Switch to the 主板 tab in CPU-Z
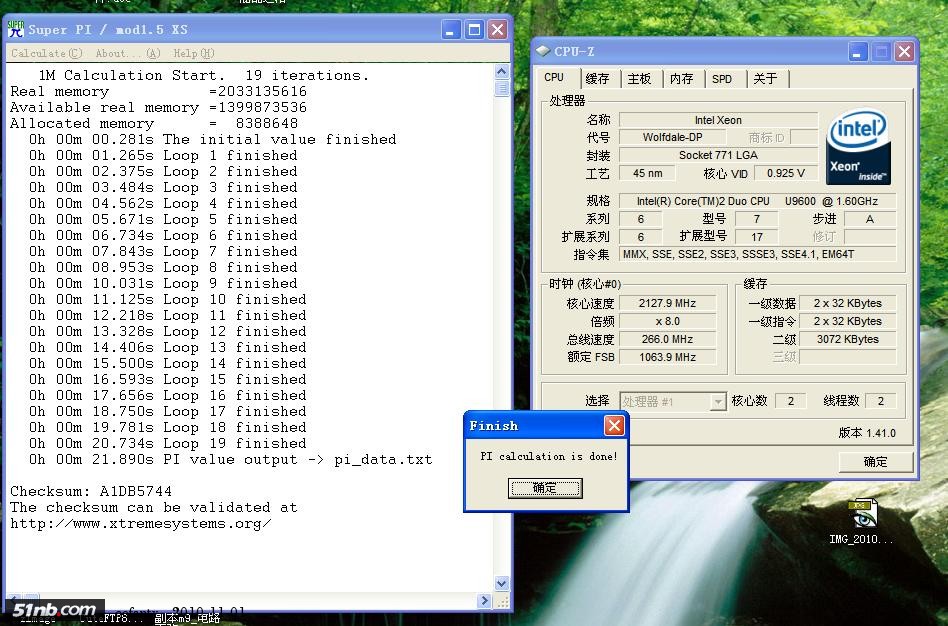Screen dimensions: 948x626 click(640, 79)
